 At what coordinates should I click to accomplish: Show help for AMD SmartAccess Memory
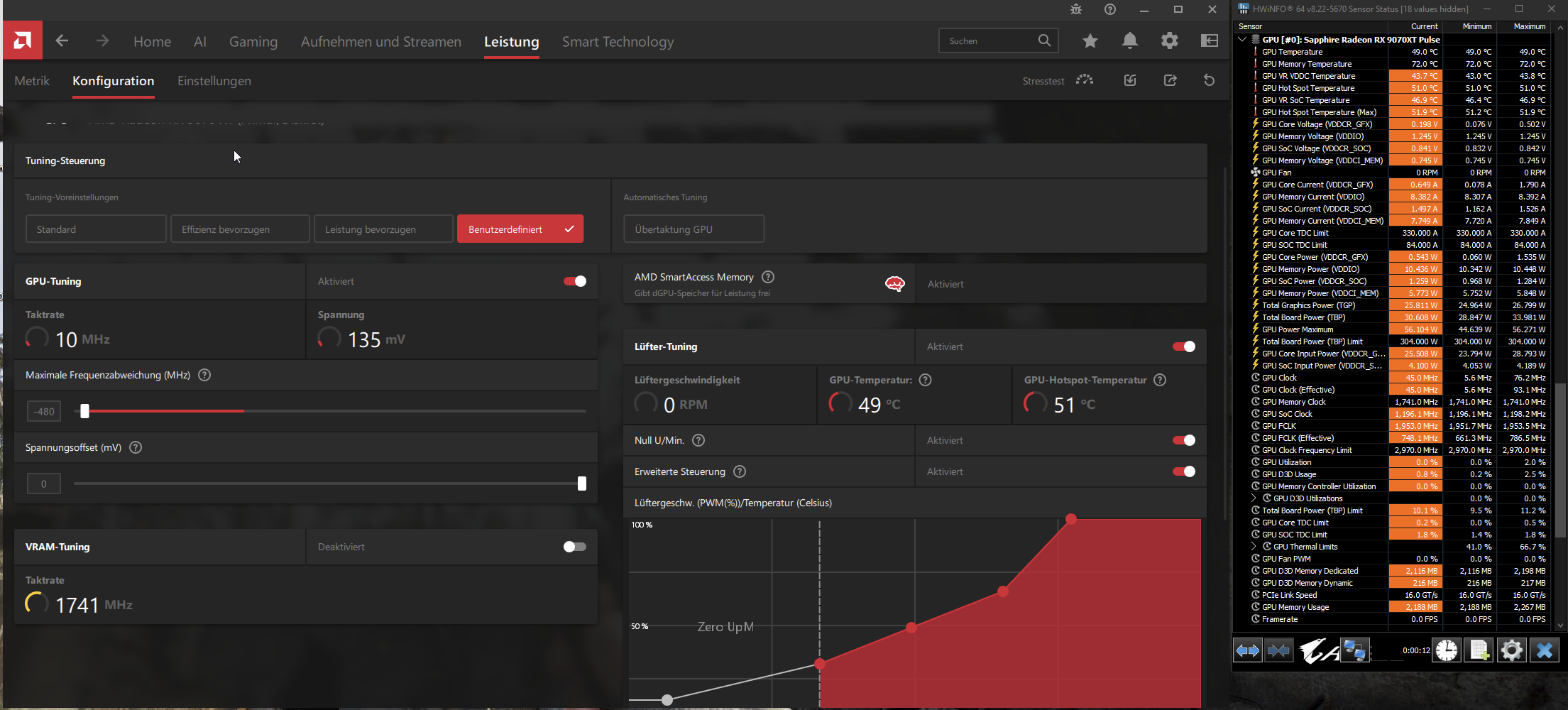point(768,277)
